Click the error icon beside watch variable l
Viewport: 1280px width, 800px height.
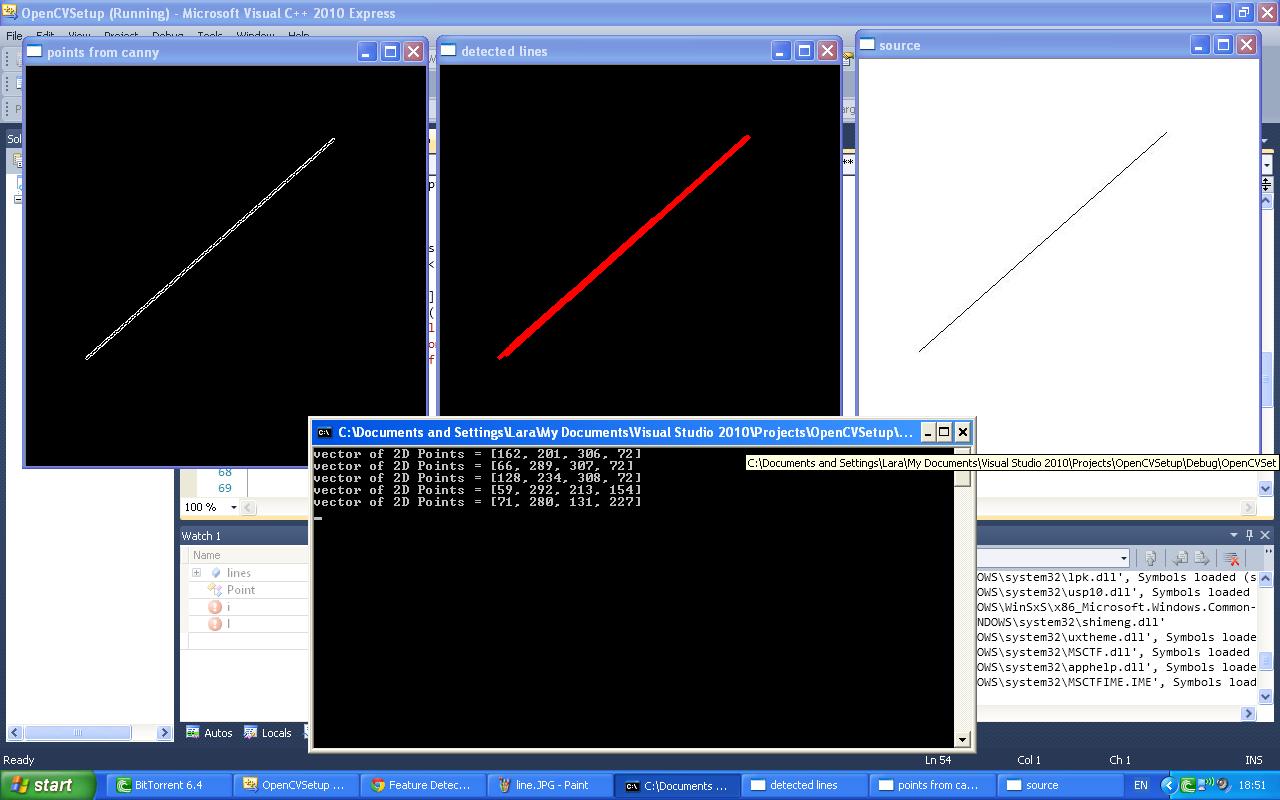(x=214, y=624)
